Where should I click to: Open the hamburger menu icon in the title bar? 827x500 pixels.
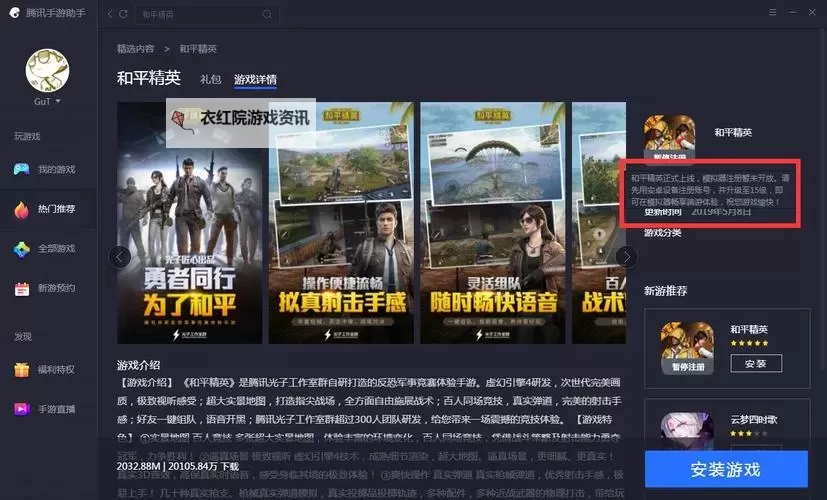773,12
